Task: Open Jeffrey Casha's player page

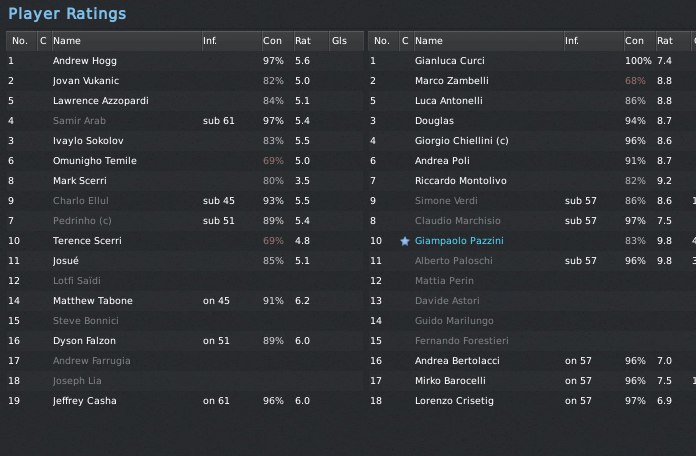Action: 84,401
